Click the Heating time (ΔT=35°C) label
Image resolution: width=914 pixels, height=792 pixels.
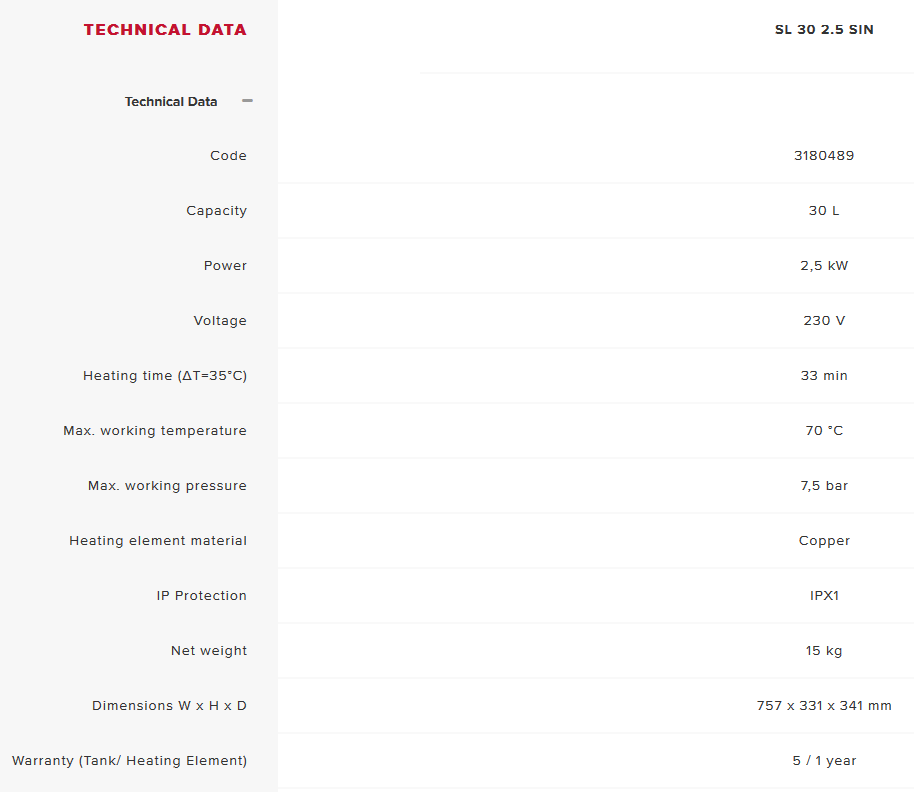point(165,376)
